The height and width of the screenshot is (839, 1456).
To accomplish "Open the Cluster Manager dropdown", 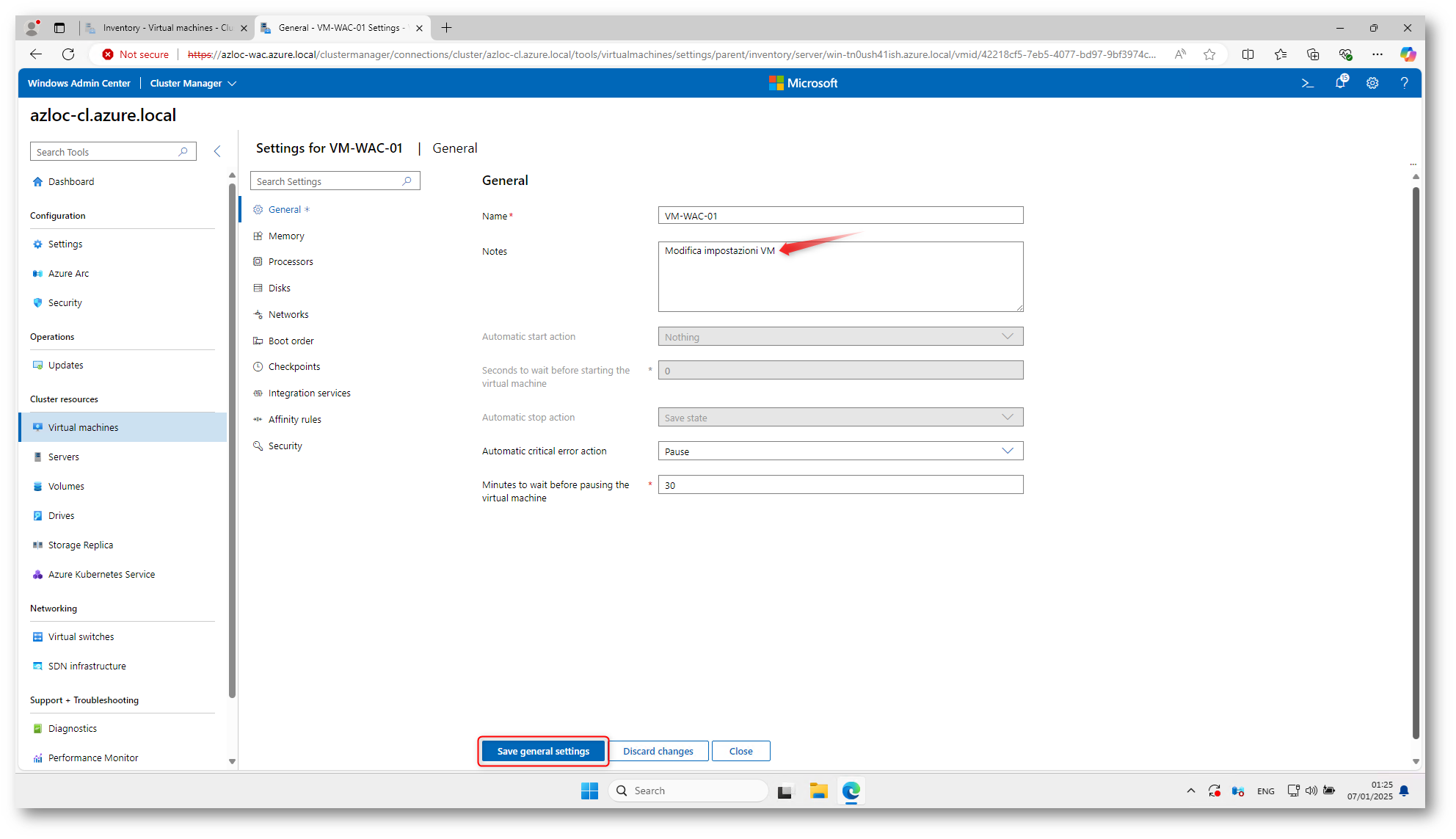I will 193,83.
